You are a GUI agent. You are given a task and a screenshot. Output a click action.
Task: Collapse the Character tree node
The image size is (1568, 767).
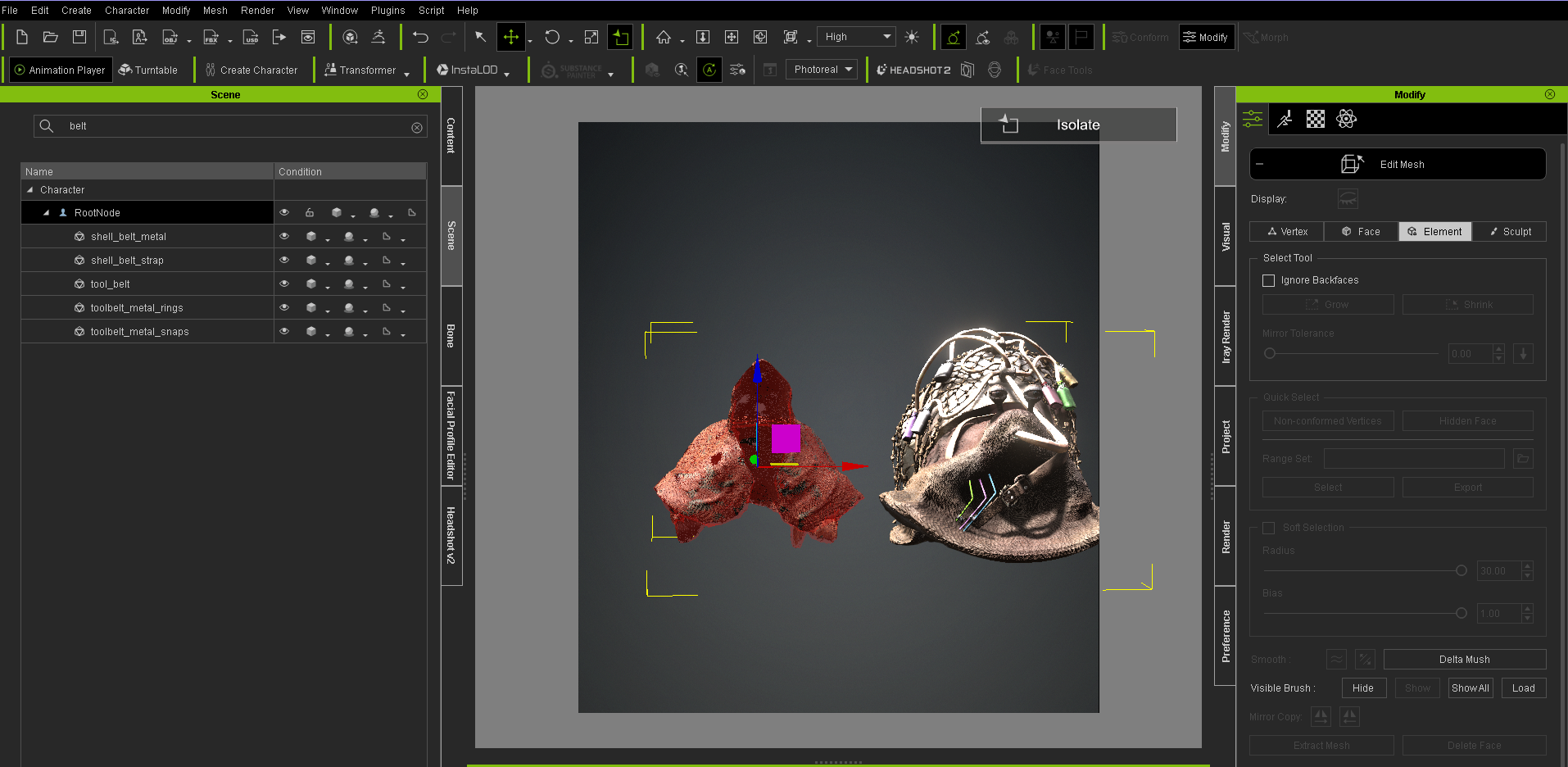coord(30,189)
